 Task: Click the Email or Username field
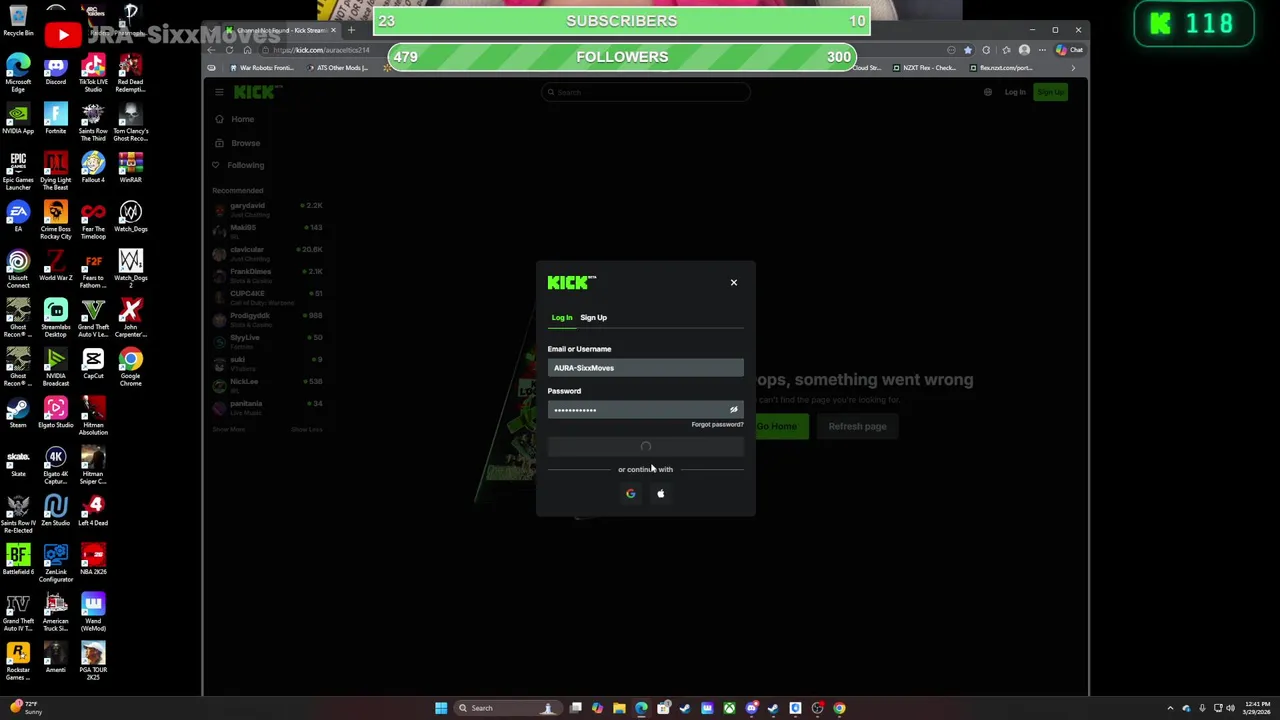point(645,368)
